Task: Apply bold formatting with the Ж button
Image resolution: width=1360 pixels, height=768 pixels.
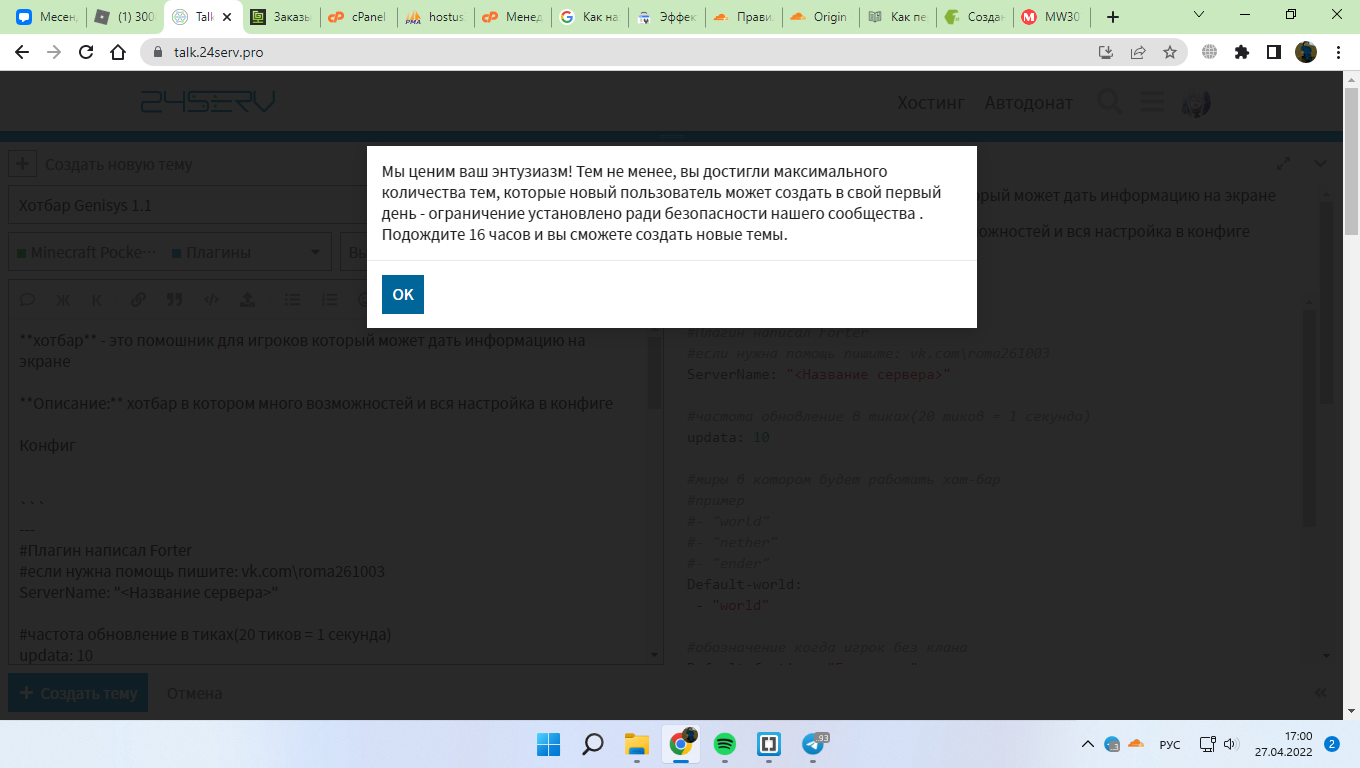Action: click(63, 299)
